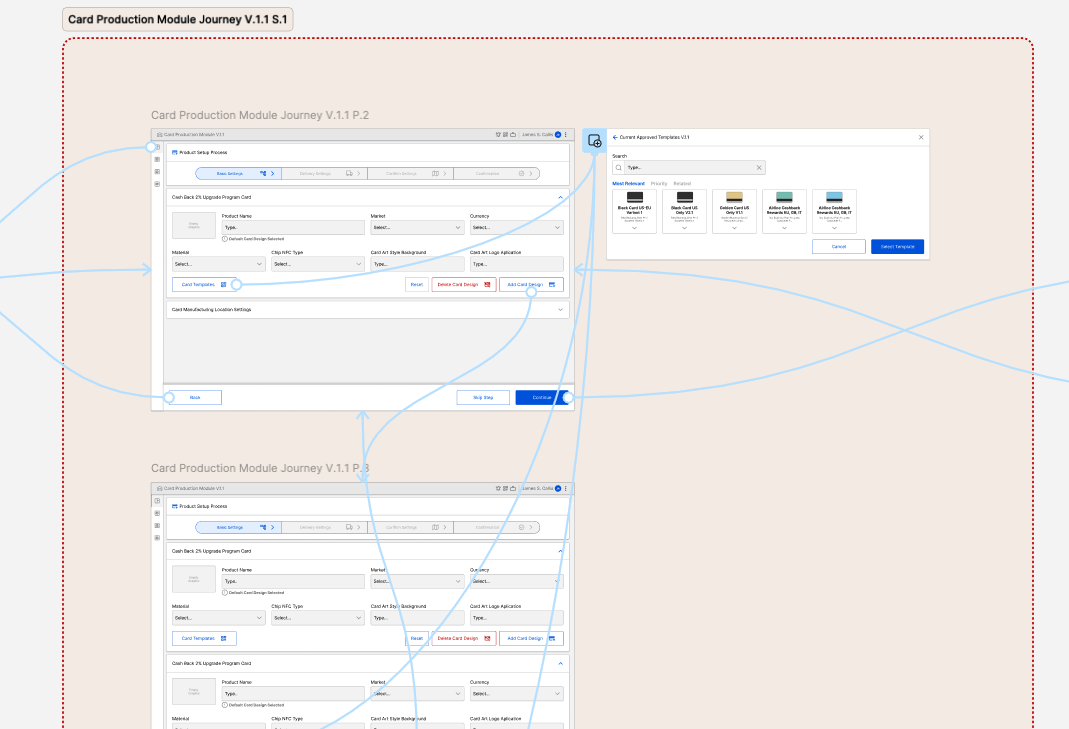Click the top sidebar icon in P.3 frame
This screenshot has height=729, width=1069.
(157, 500)
